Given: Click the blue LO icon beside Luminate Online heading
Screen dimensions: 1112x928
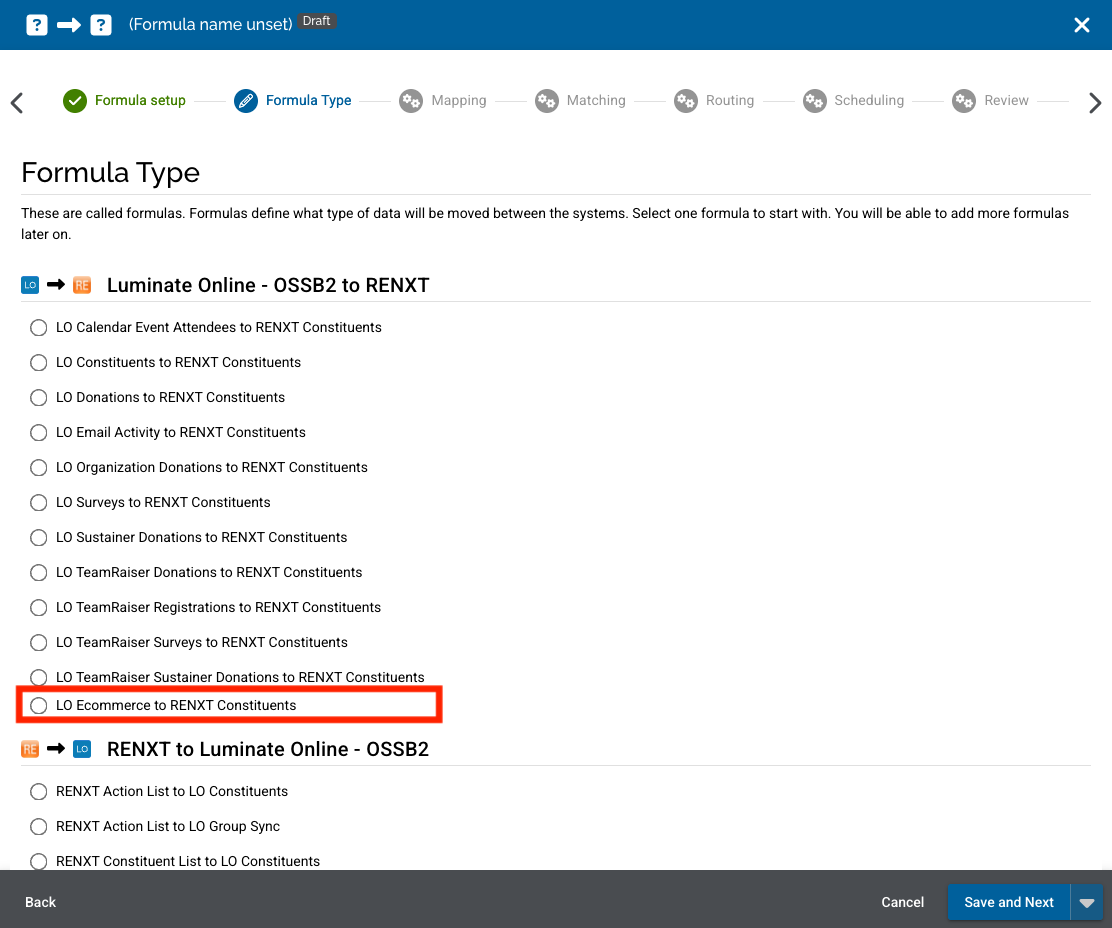Looking at the screenshot, I should (x=30, y=285).
